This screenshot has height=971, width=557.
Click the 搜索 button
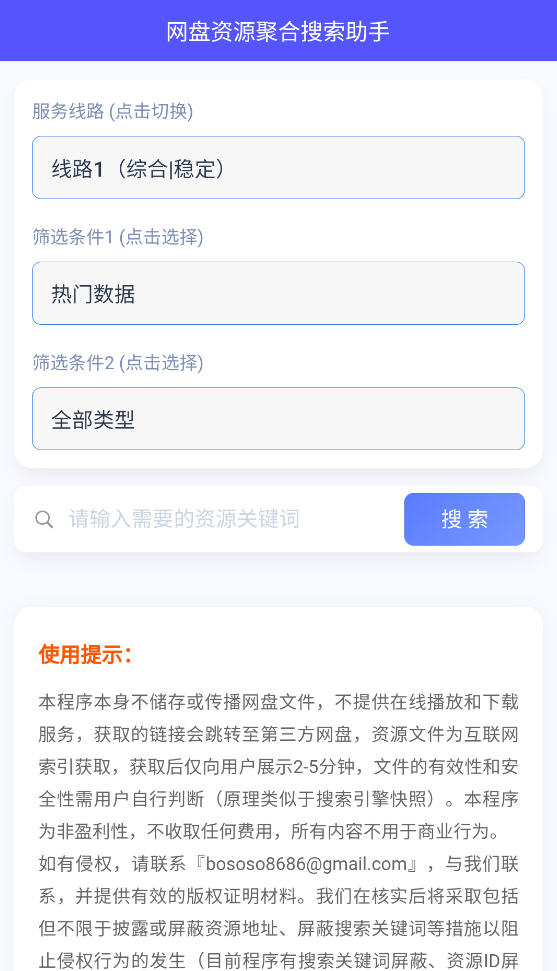(x=464, y=519)
